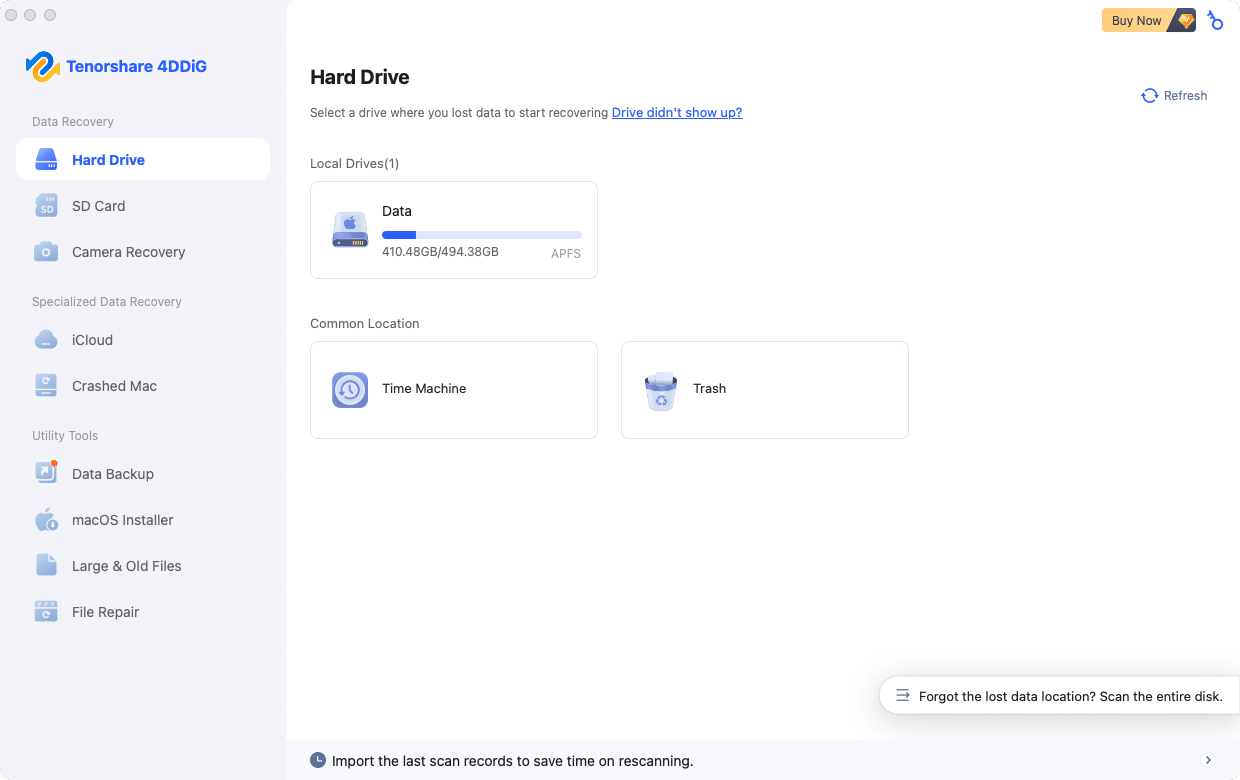This screenshot has width=1240, height=780.
Task: Select the SD Card icon in sidebar
Action: click(47, 206)
